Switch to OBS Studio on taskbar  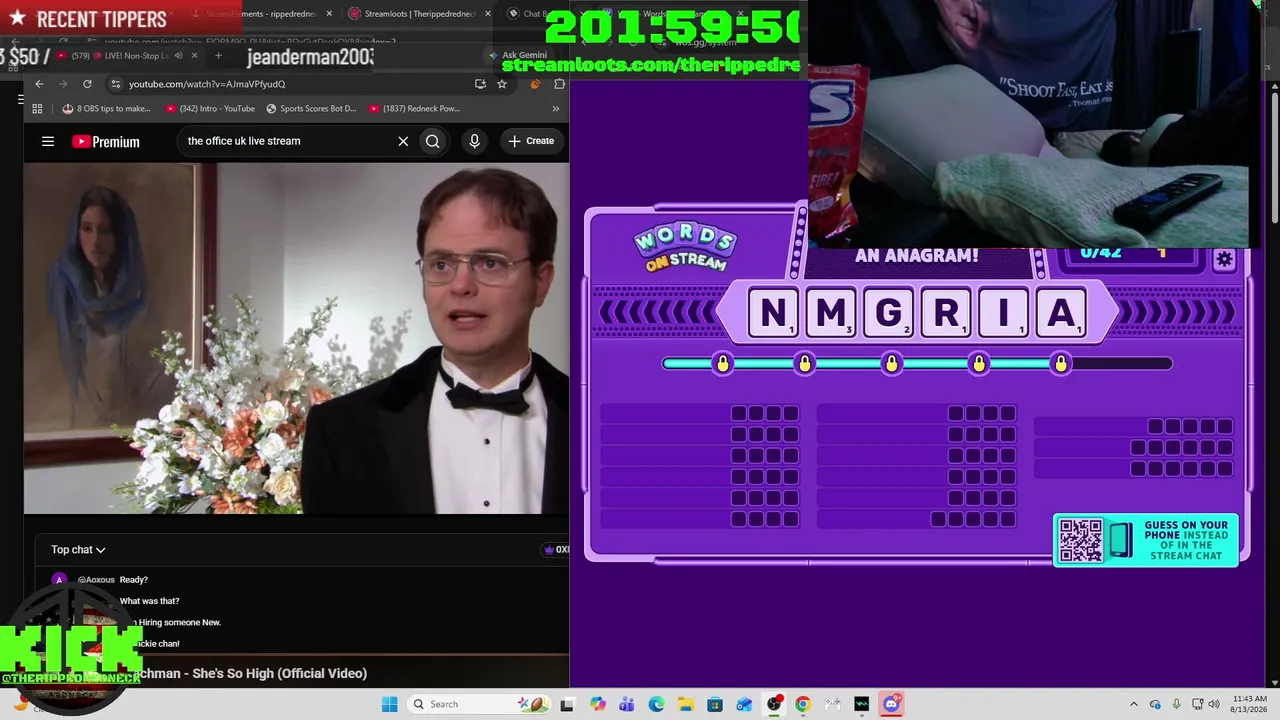(774, 704)
